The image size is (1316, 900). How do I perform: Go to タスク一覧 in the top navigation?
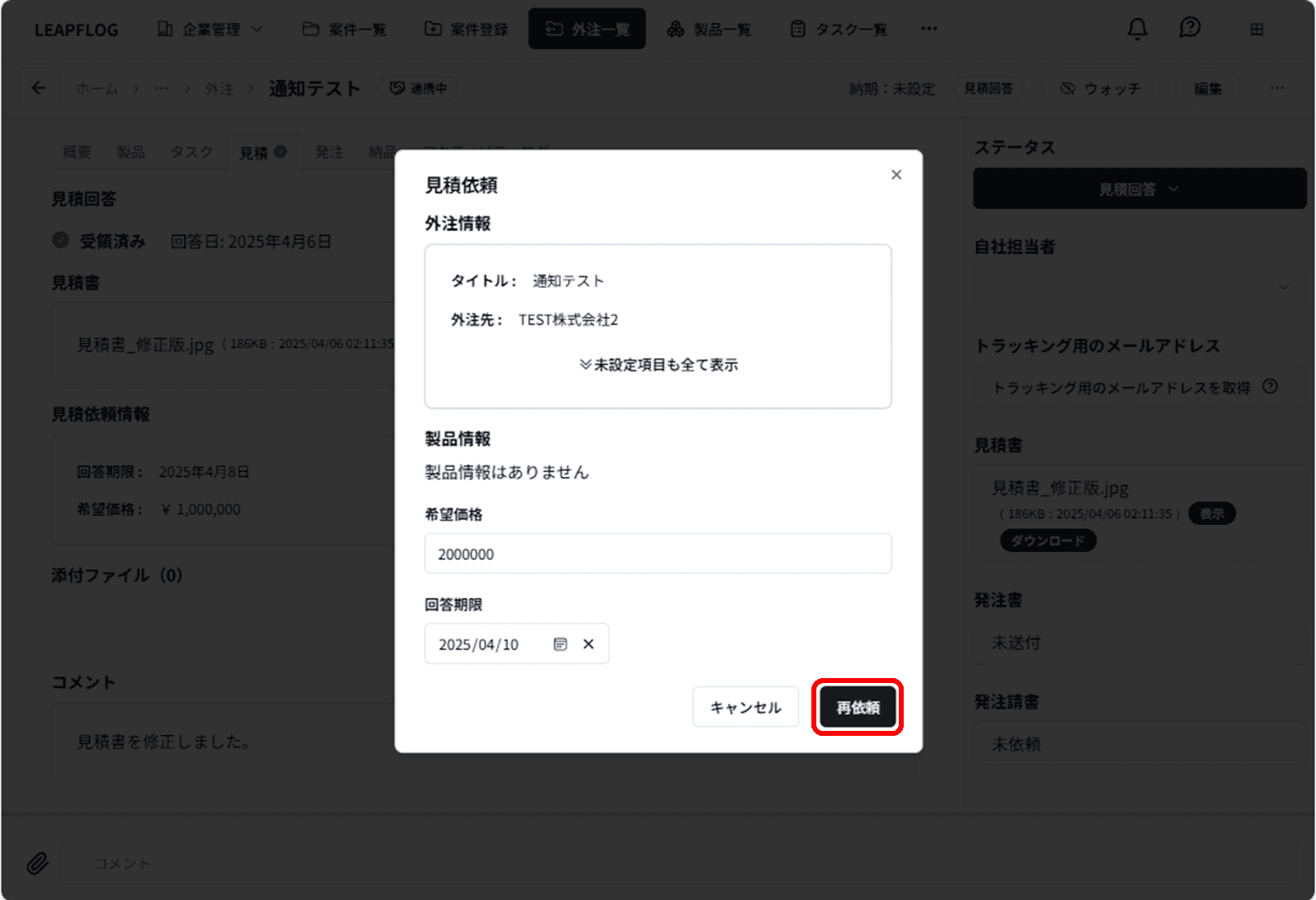click(839, 29)
